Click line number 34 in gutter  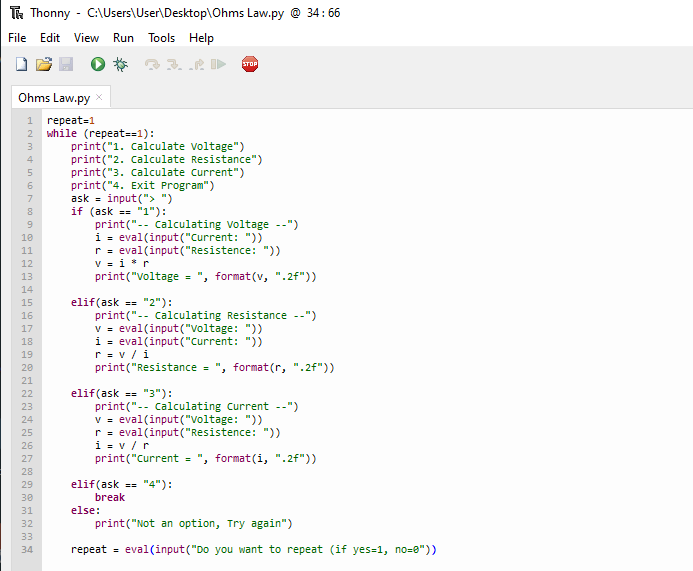27,549
